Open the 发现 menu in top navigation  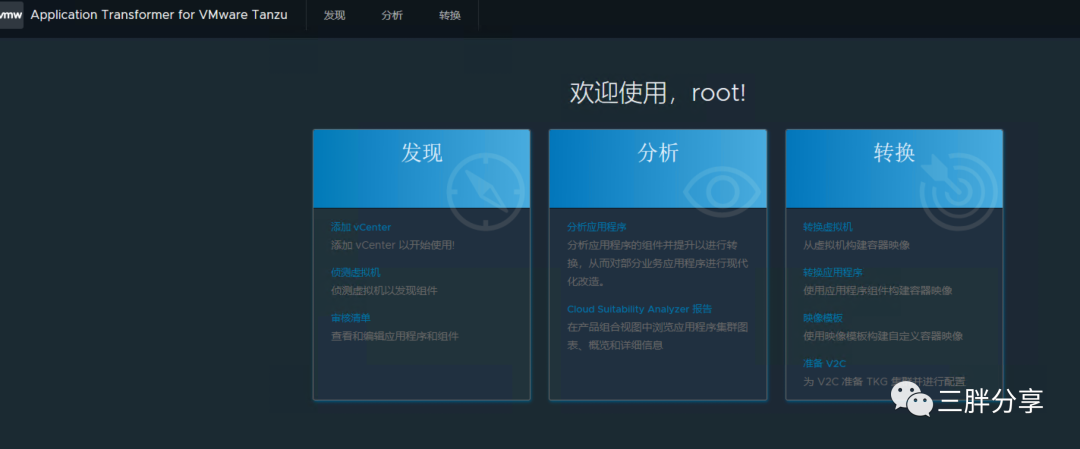(x=334, y=15)
